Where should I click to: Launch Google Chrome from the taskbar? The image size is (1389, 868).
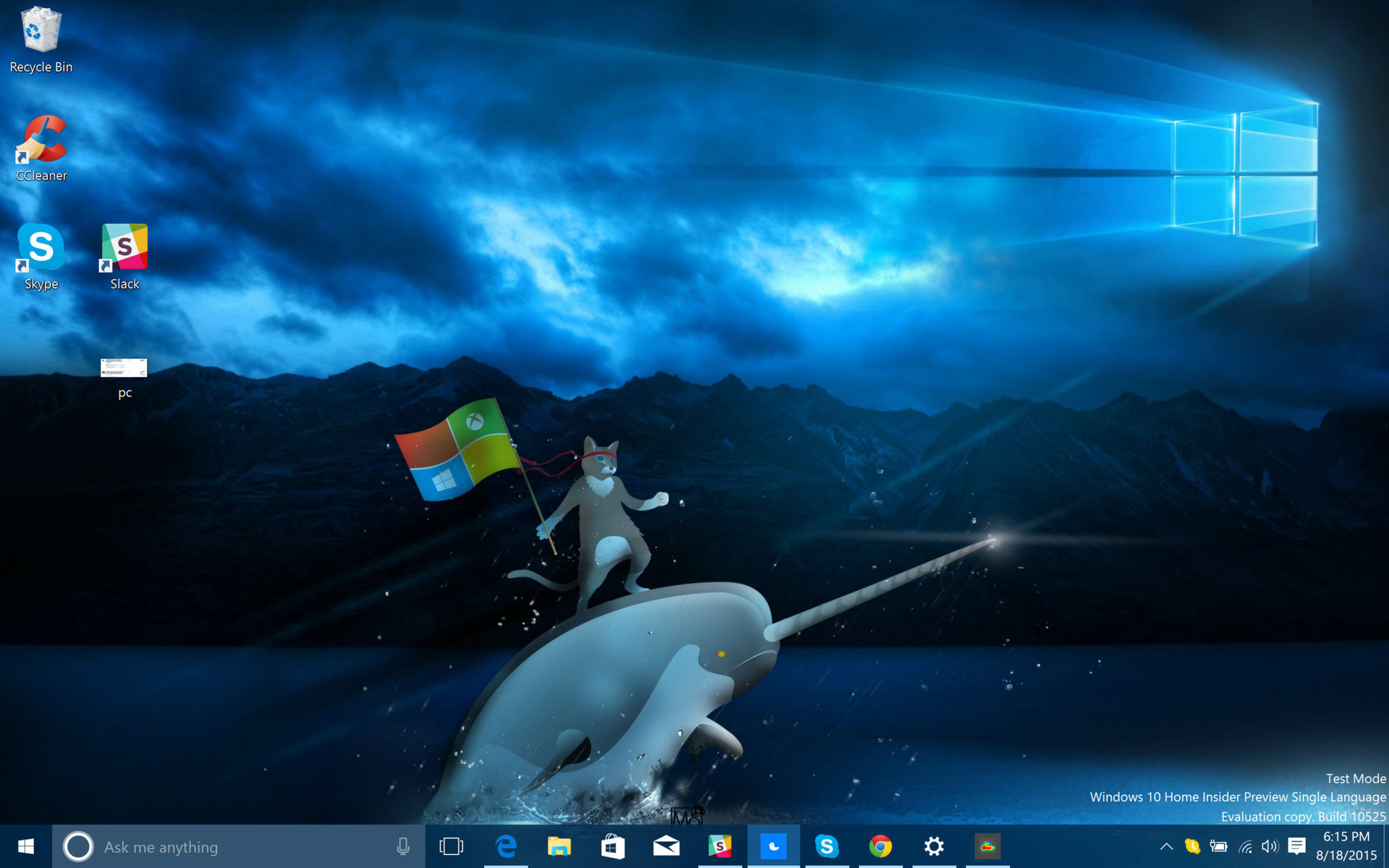[880, 846]
